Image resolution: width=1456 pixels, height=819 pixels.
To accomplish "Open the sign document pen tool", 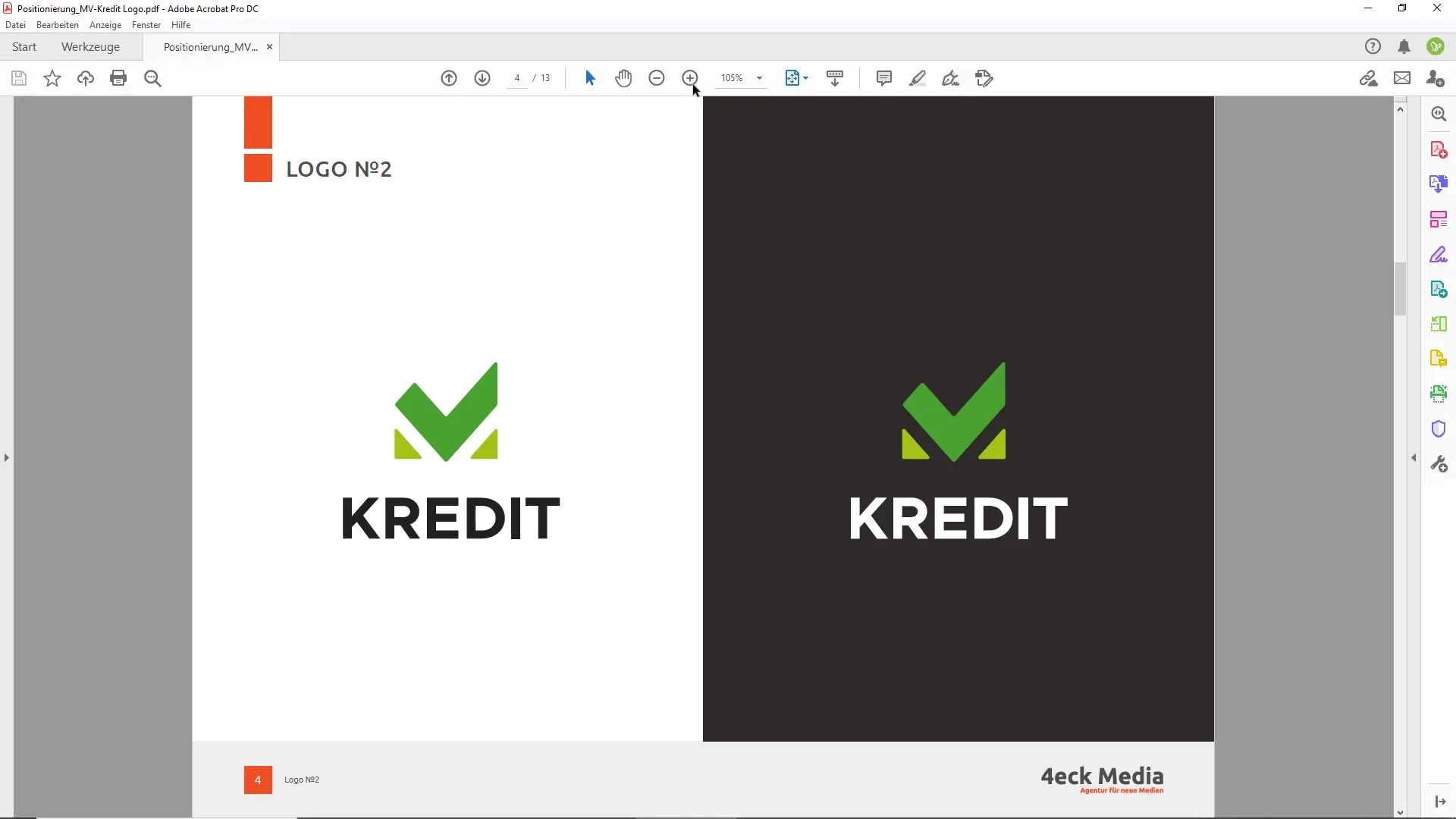I will [951, 78].
